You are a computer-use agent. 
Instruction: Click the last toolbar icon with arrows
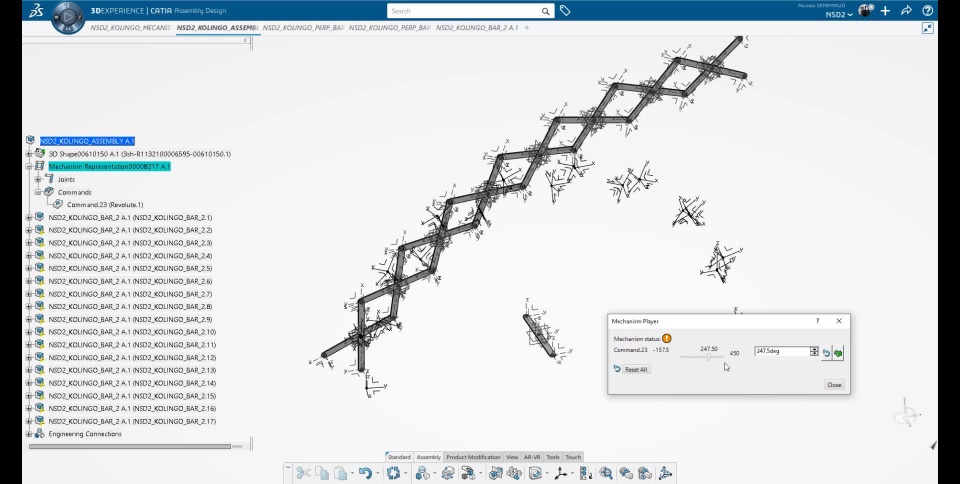pyautogui.click(x=666, y=473)
